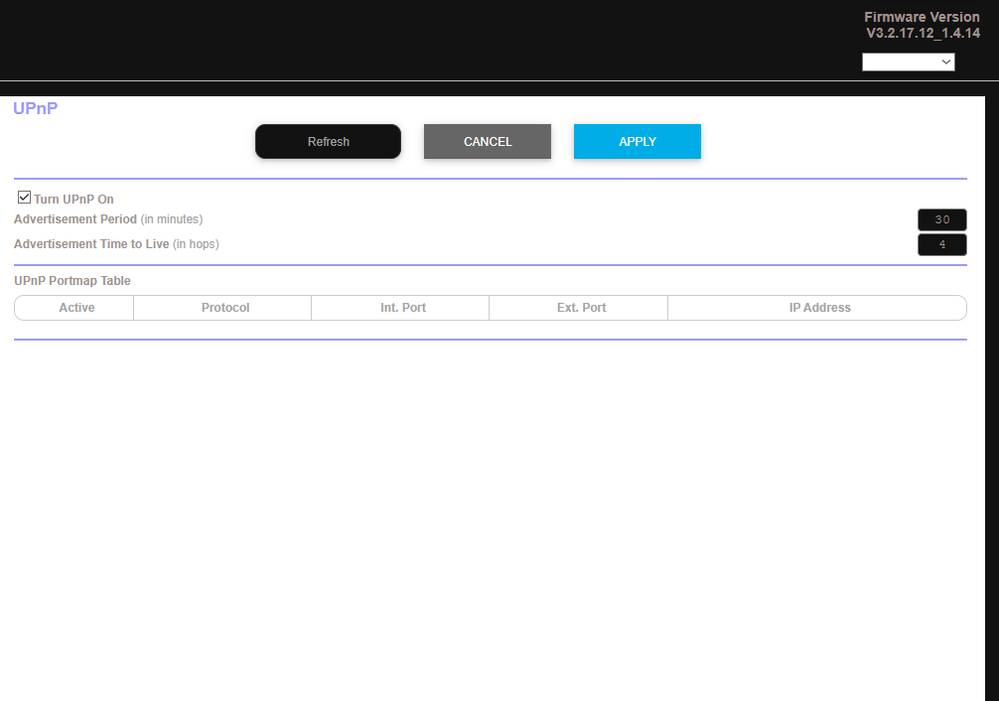The width and height of the screenshot is (999, 701).
Task: Click the Protocol column header
Action: (x=225, y=308)
